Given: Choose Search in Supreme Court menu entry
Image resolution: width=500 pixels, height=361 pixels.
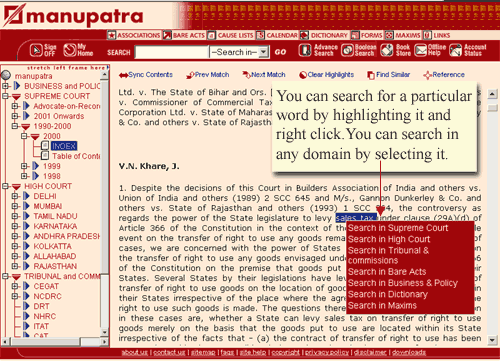Looking at the screenshot, I should click(x=398, y=228).
